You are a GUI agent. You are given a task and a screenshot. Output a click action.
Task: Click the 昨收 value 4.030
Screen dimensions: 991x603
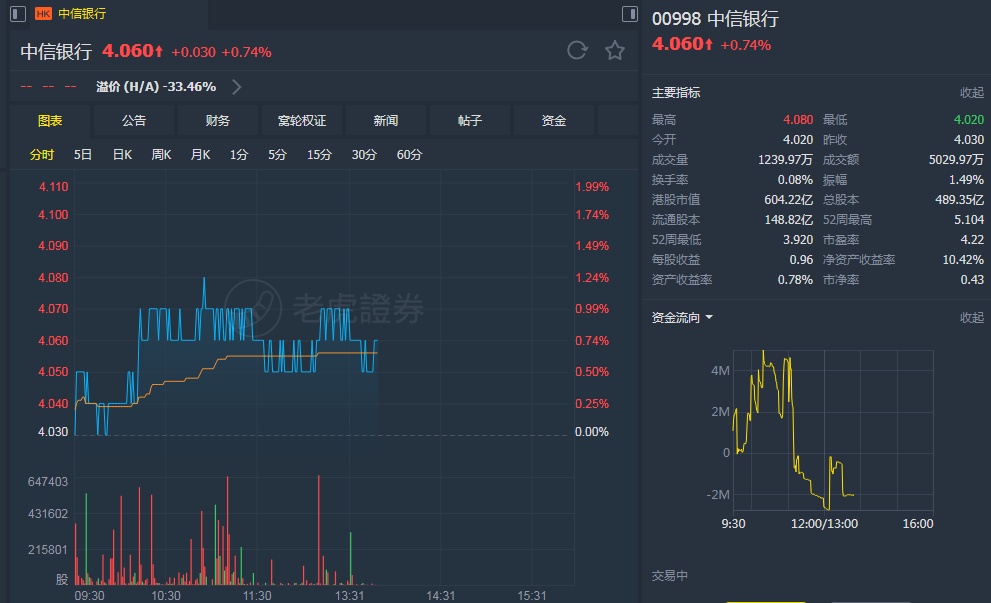(969, 140)
